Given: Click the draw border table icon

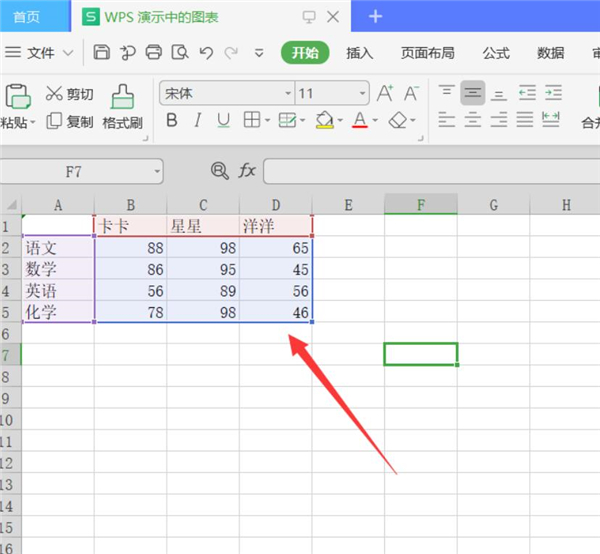Looking at the screenshot, I should pos(287,121).
